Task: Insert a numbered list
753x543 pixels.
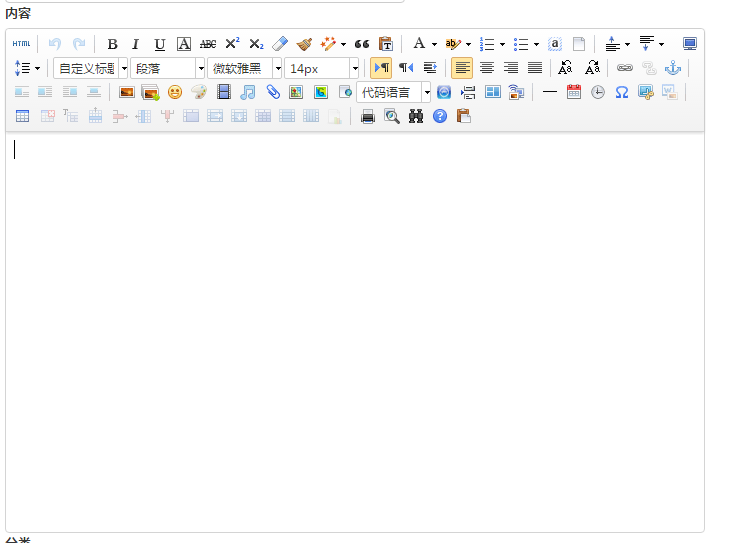Action: (x=487, y=44)
